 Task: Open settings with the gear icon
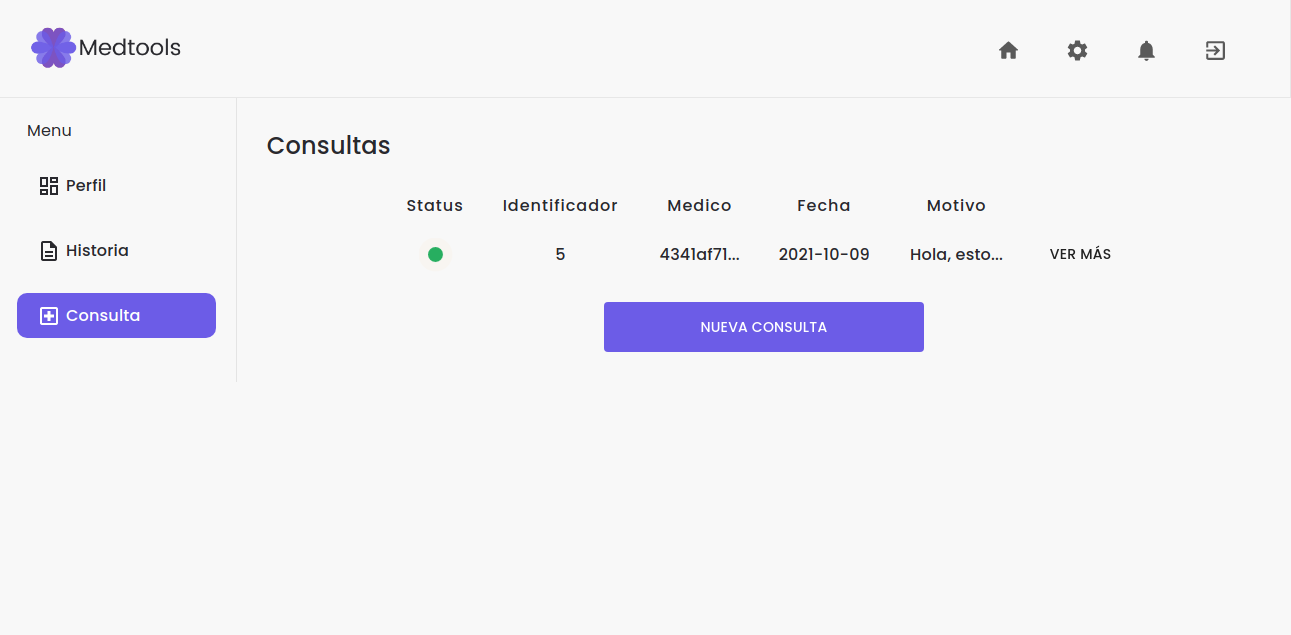click(1077, 50)
